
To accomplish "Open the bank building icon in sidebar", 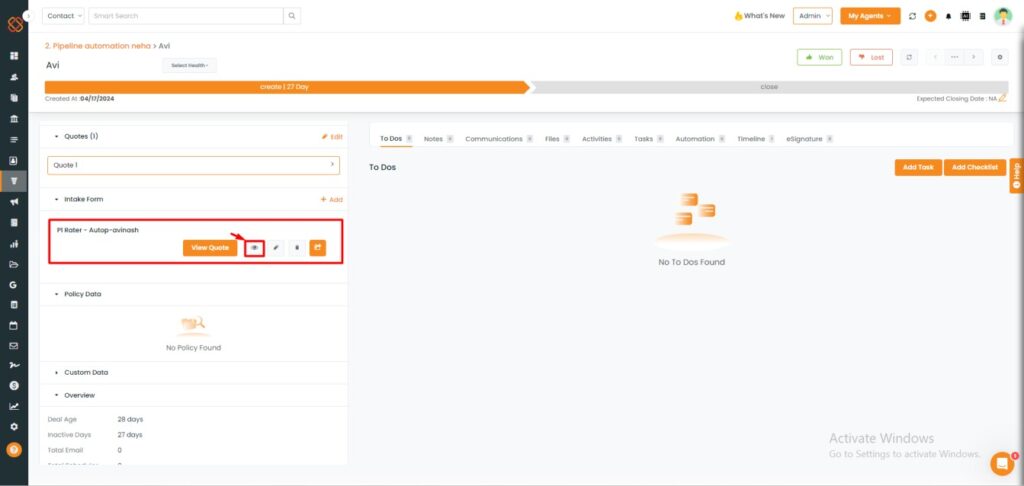I will [x=14, y=119].
